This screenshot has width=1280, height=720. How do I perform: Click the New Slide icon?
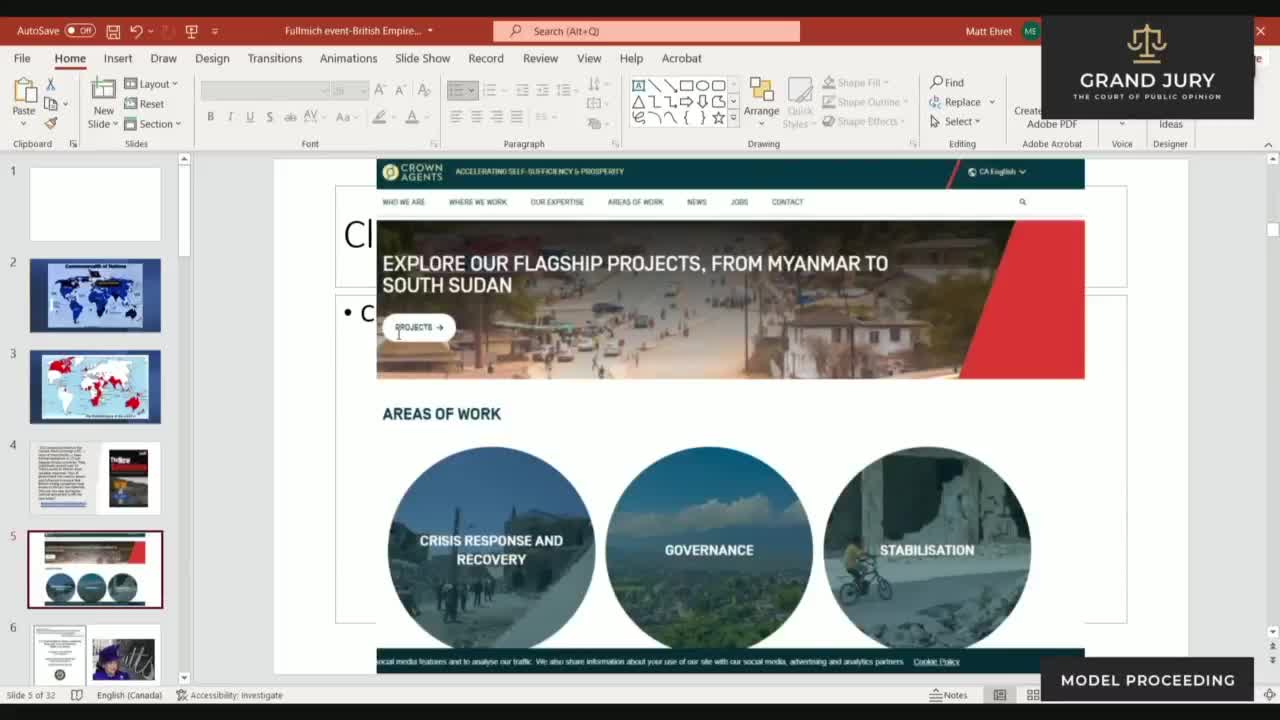pos(103,90)
